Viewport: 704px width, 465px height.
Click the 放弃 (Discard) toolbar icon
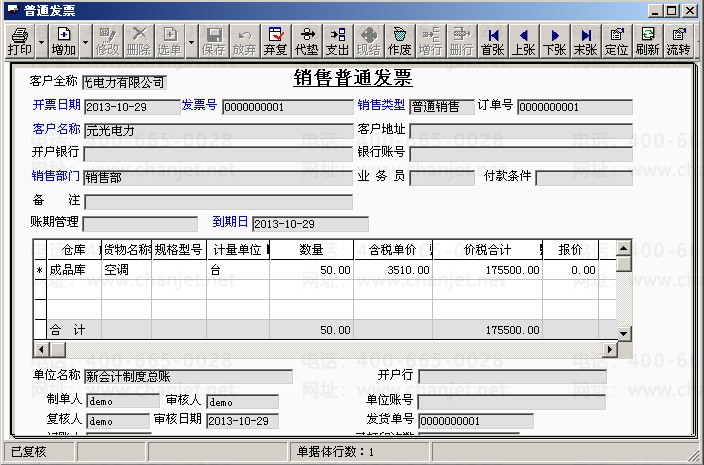coord(245,41)
